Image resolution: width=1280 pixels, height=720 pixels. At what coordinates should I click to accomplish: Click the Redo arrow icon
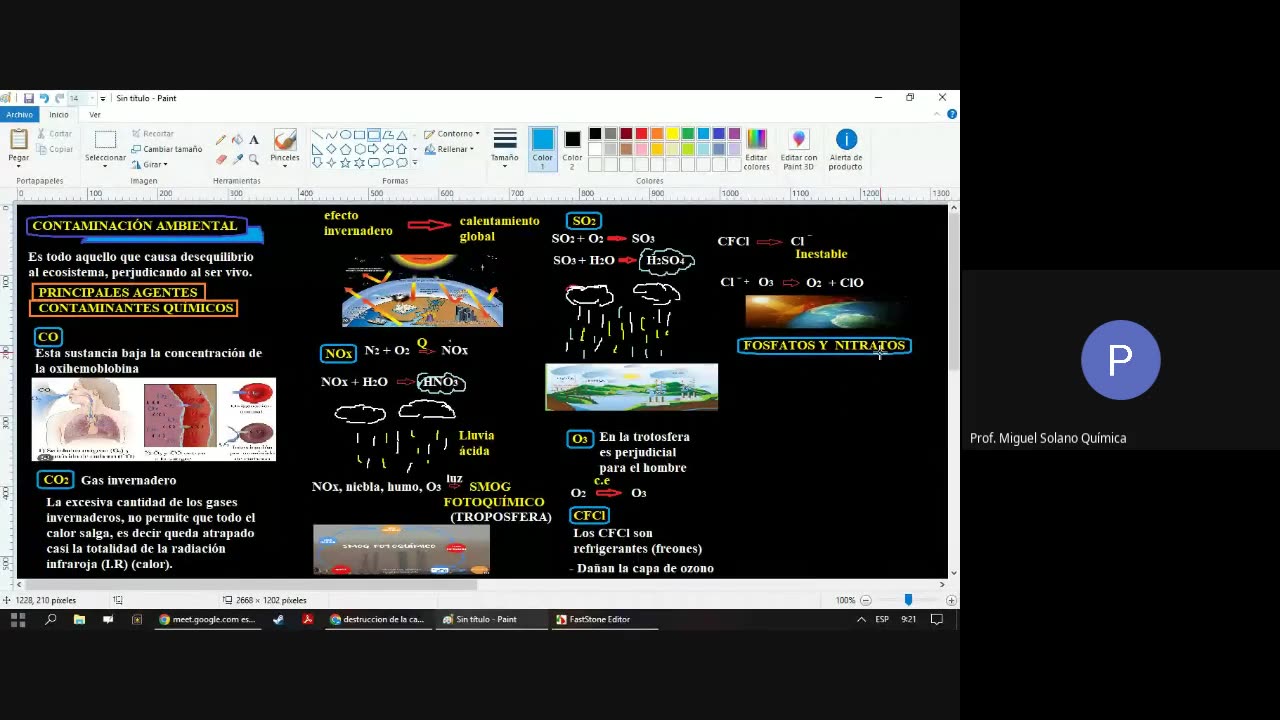pos(59,98)
